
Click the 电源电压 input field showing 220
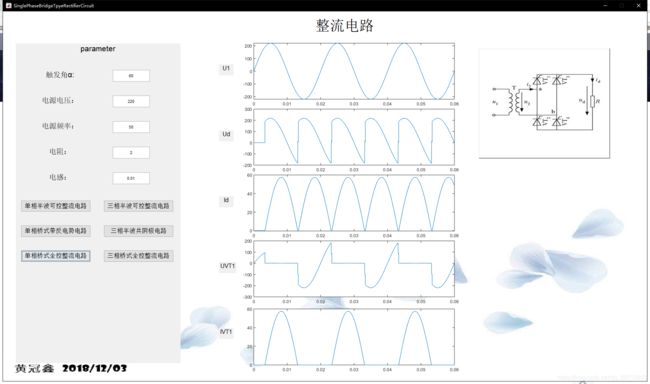[131, 101]
